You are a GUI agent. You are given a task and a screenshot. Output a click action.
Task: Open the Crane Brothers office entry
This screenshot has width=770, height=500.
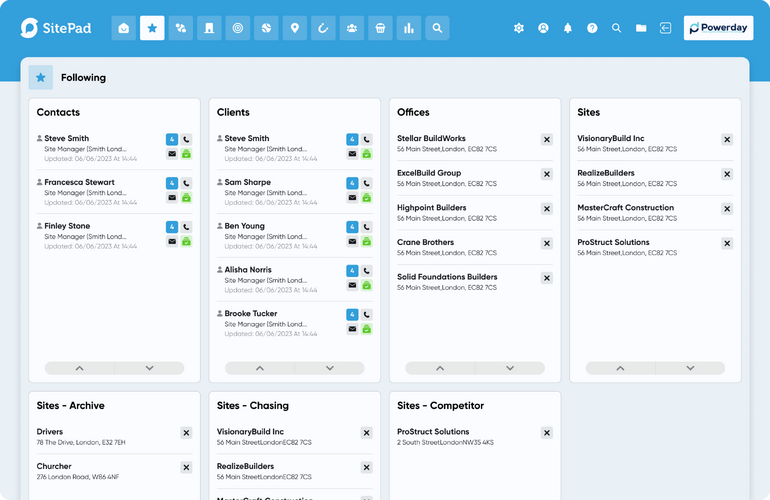point(425,242)
